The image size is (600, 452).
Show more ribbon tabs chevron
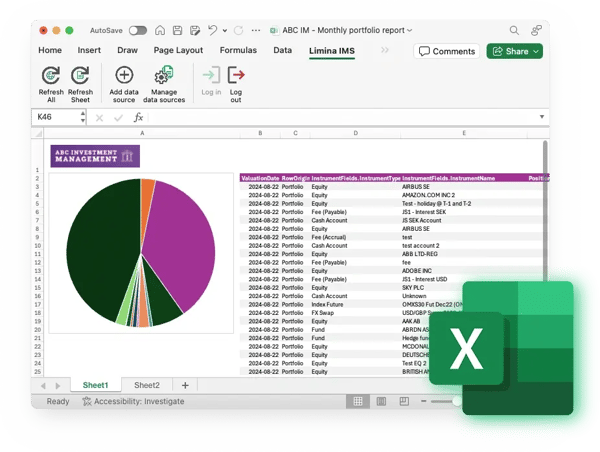(x=385, y=50)
